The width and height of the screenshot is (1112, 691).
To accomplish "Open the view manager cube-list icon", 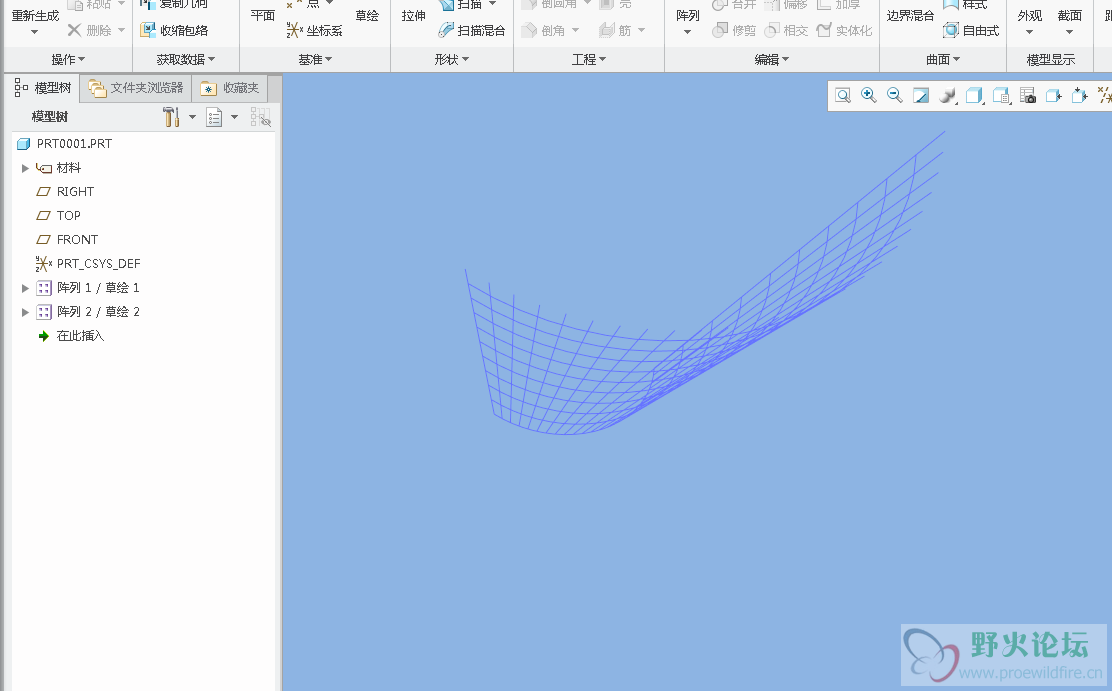I will point(1001,96).
